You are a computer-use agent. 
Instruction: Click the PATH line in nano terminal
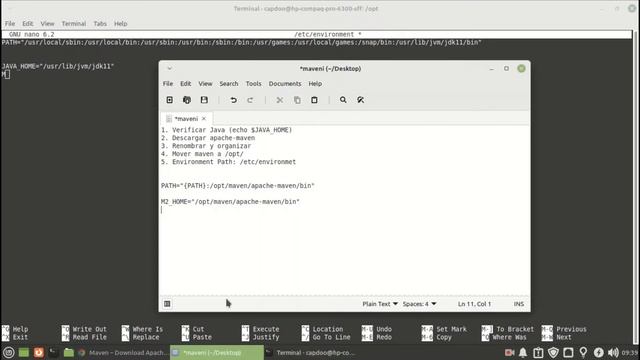click(242, 42)
